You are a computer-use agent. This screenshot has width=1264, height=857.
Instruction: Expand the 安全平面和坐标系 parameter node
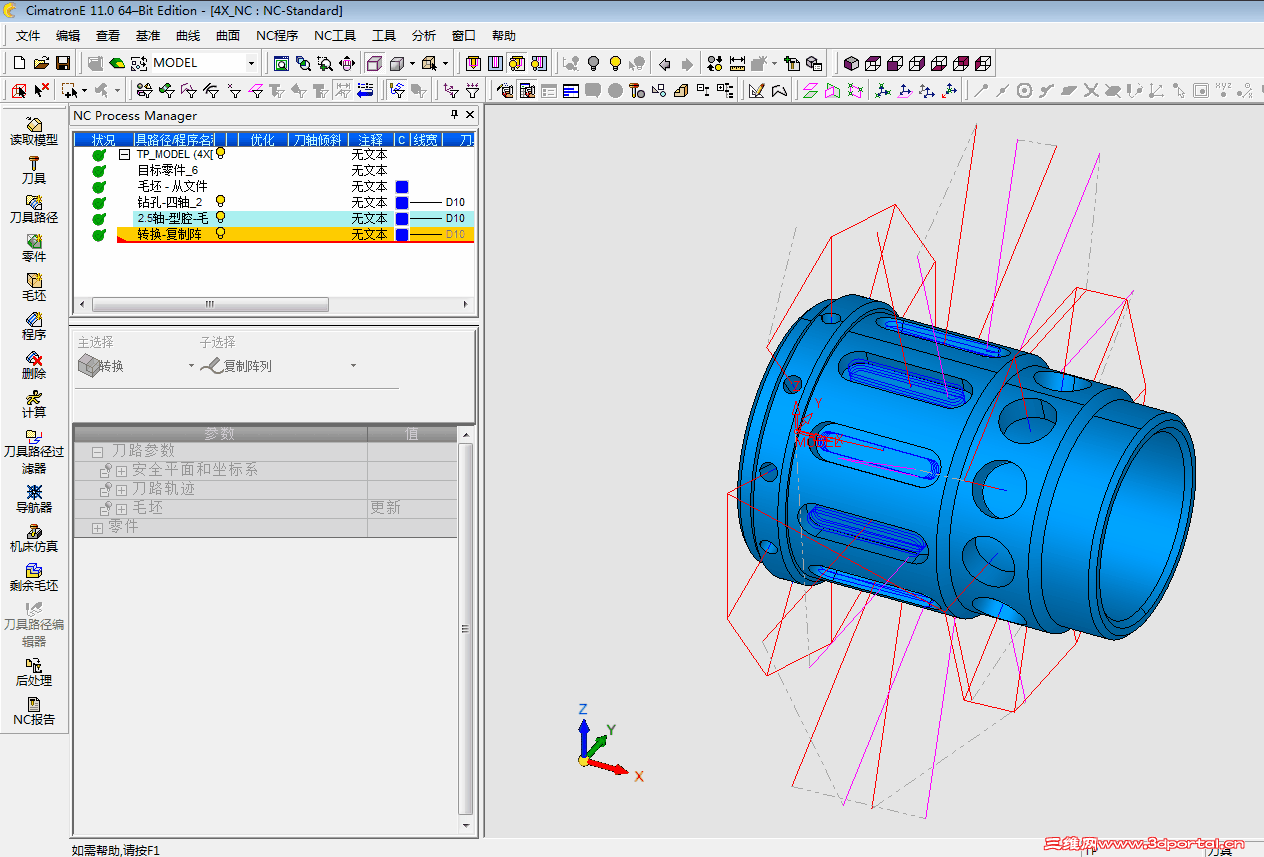pos(121,471)
